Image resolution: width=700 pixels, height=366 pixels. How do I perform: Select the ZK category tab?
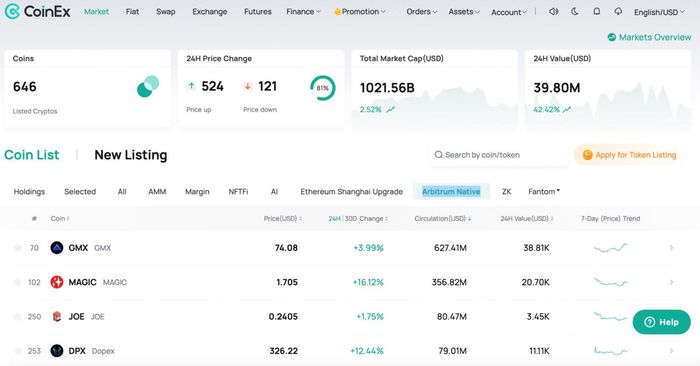click(x=506, y=191)
